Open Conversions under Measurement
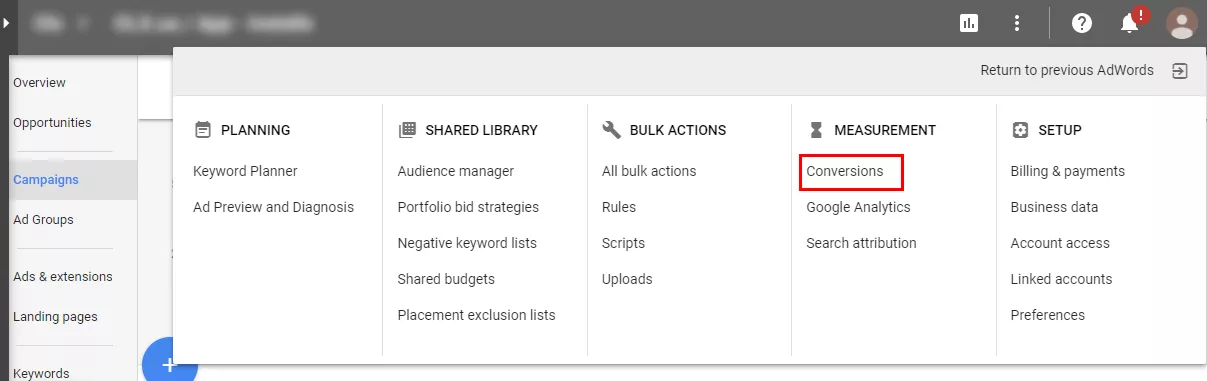Image resolution: width=1207 pixels, height=381 pixels. (845, 171)
